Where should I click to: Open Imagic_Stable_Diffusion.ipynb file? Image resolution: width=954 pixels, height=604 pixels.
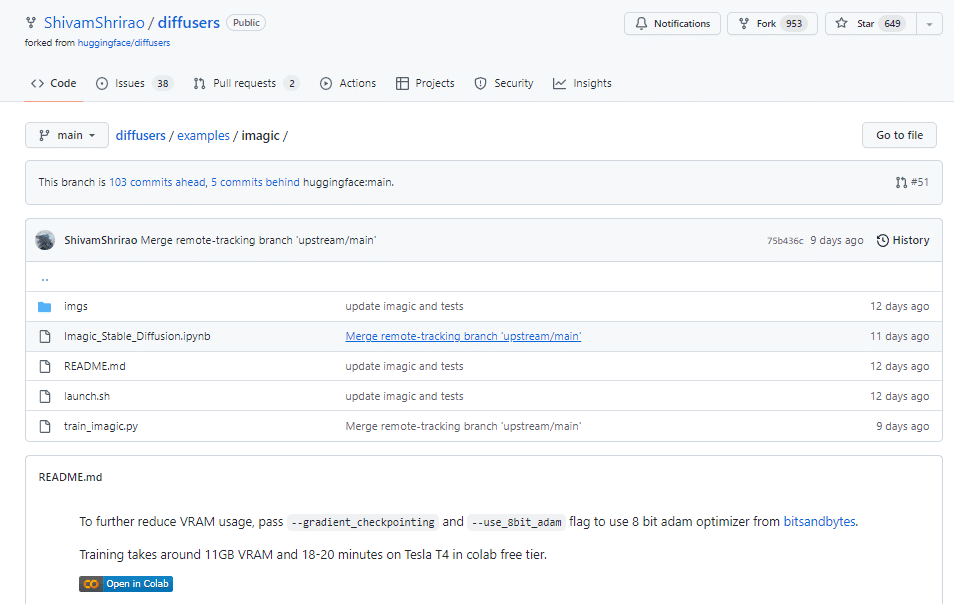(x=137, y=336)
